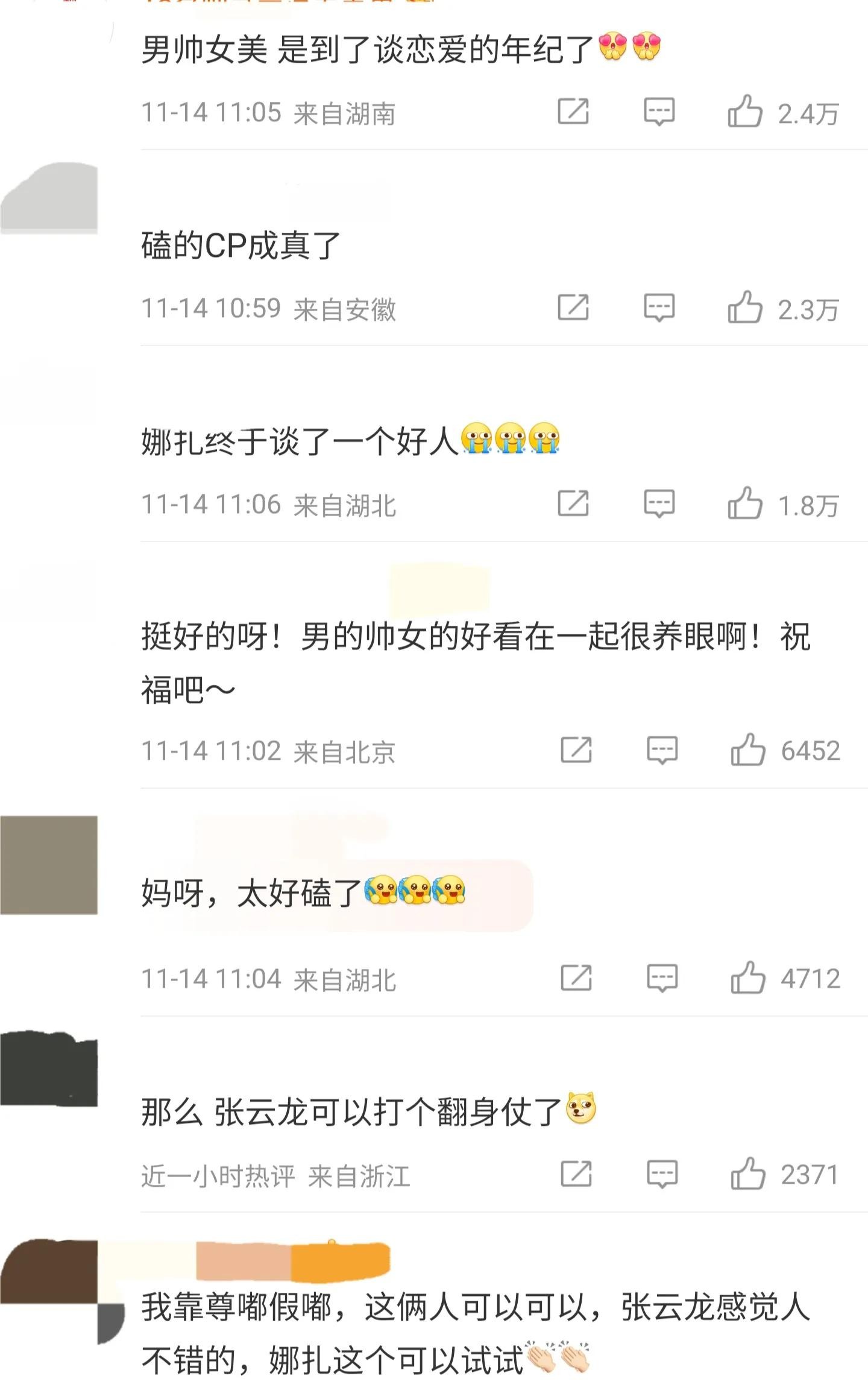Reply to the 张云龙可以打个翻身仗了 comment

point(662,1173)
